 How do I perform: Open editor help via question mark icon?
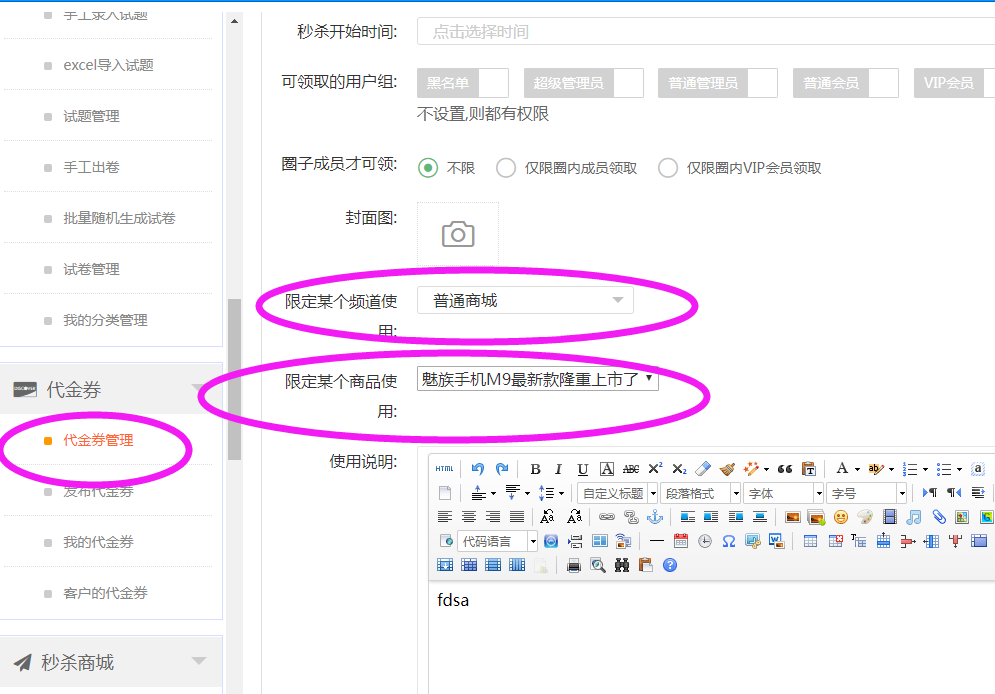click(x=670, y=565)
